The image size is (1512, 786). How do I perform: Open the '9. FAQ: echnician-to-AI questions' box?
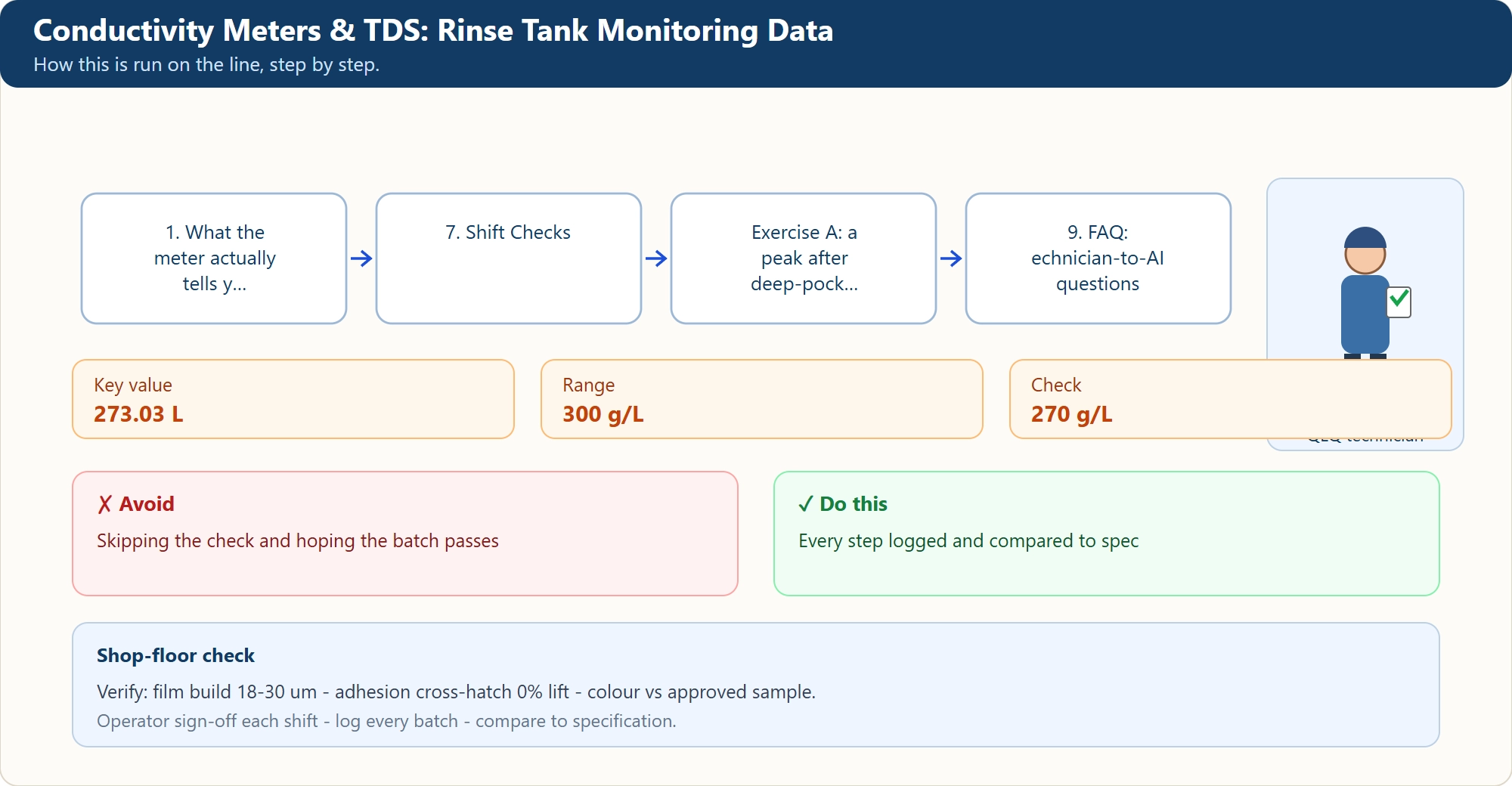[1098, 258]
